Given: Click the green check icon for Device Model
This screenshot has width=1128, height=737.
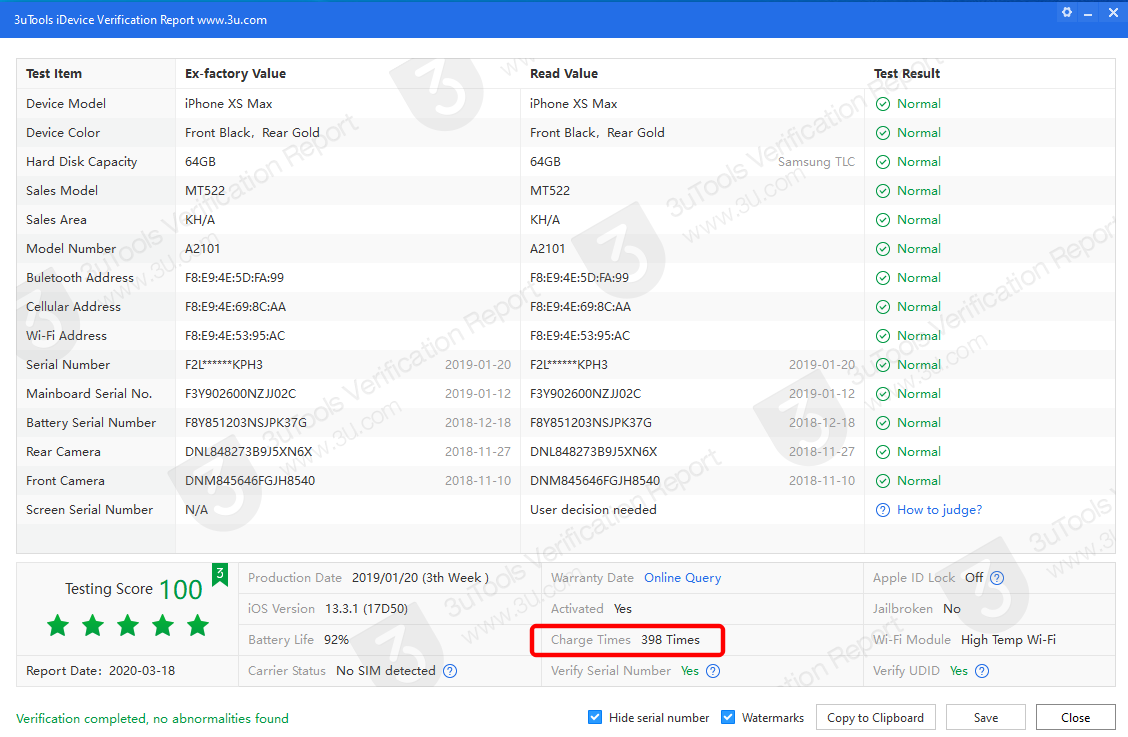Looking at the screenshot, I should 883,104.
